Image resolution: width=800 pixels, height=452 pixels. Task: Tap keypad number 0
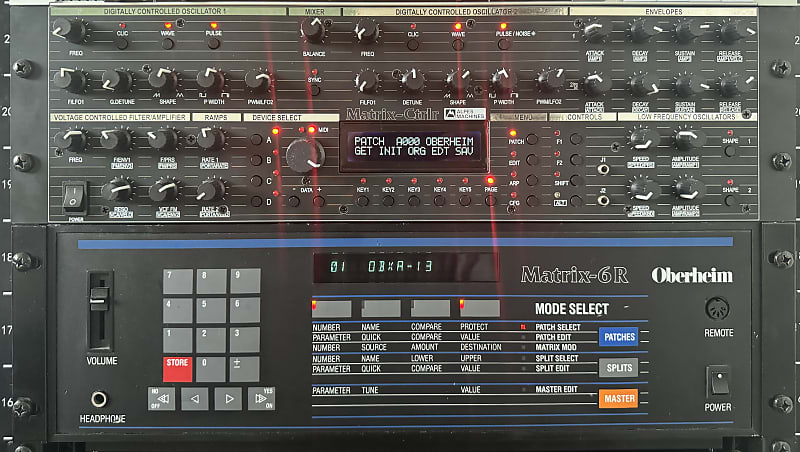point(211,368)
